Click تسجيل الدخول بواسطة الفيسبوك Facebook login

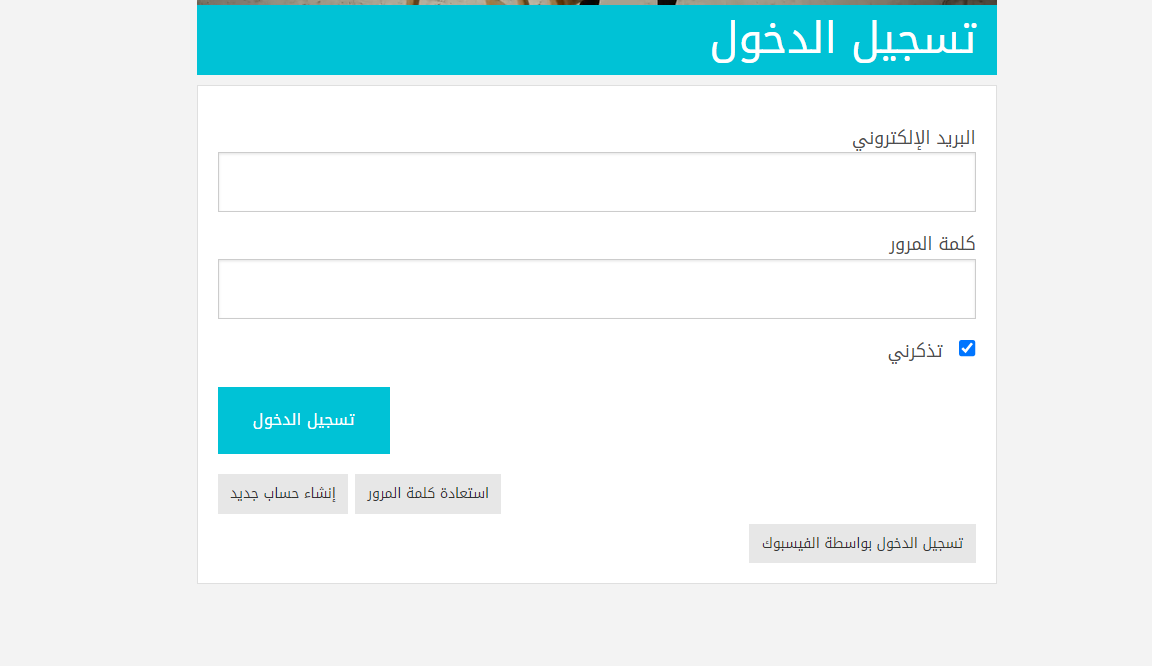[862, 543]
